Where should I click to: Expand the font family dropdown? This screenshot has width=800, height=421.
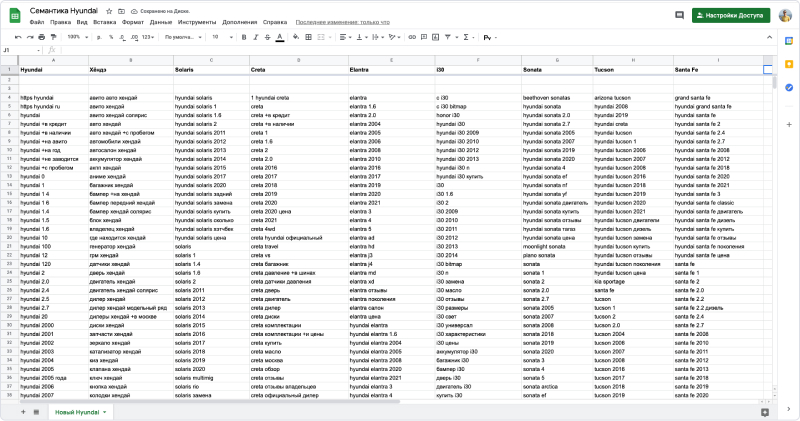click(x=182, y=37)
